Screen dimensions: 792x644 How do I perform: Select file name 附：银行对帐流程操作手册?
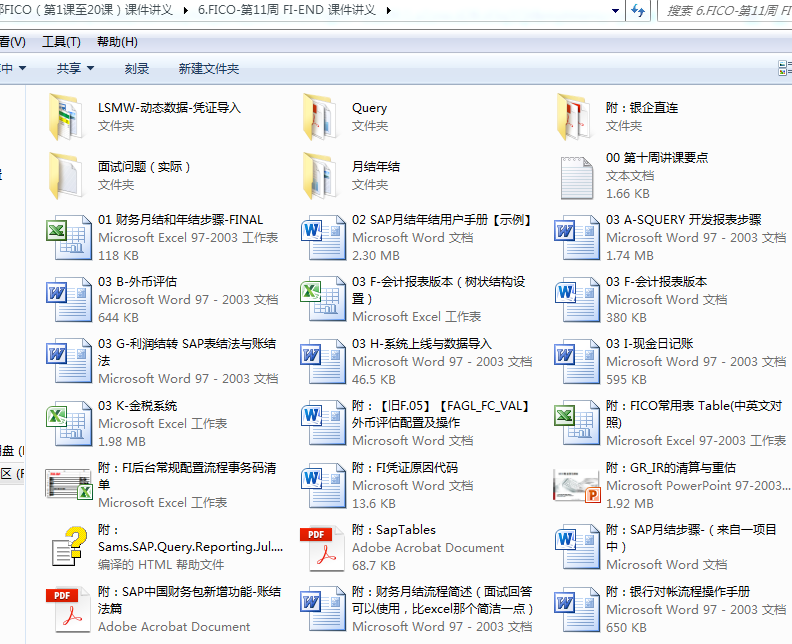click(678, 591)
